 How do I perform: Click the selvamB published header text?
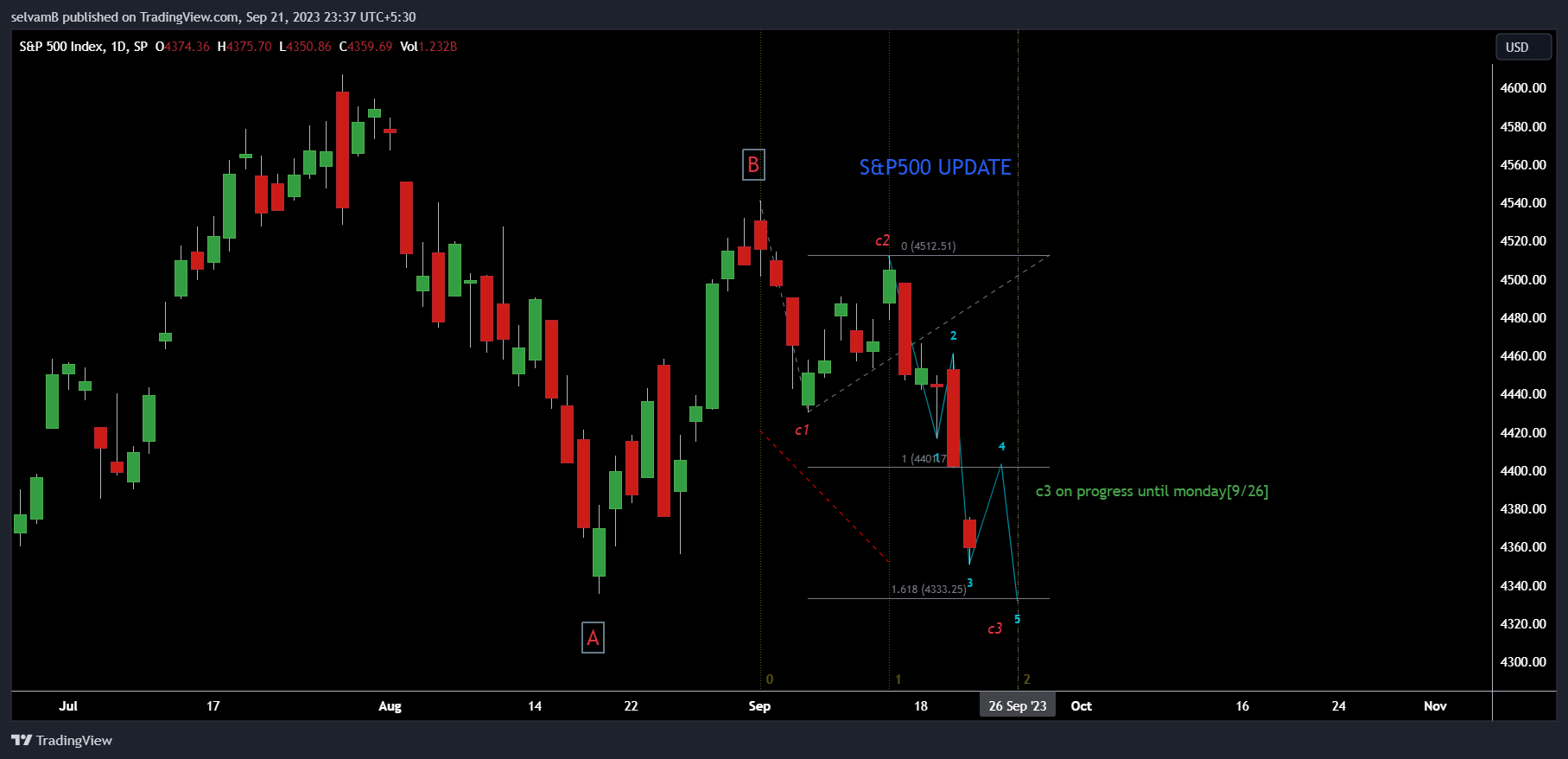(x=213, y=16)
